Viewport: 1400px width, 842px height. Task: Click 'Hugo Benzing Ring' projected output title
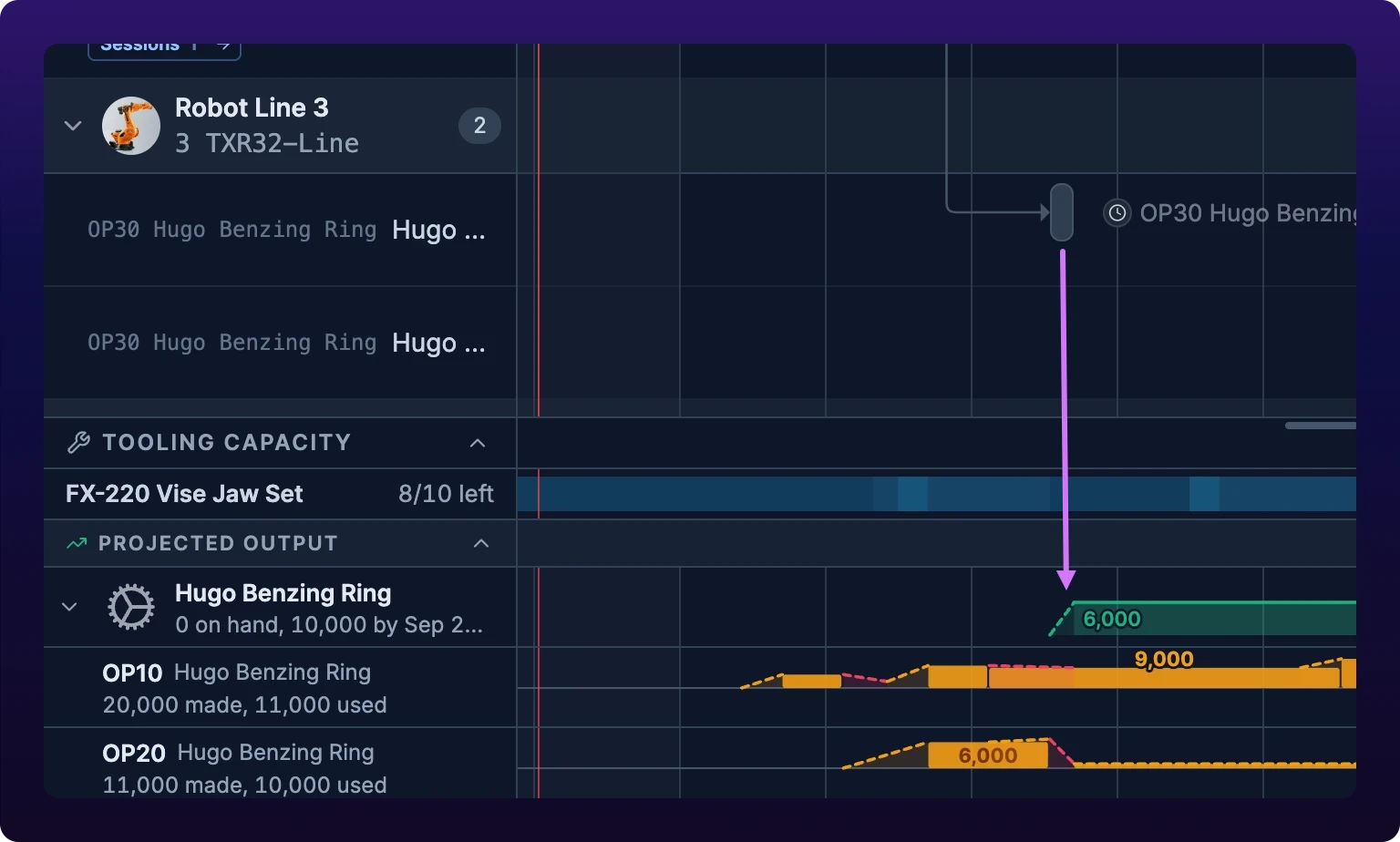click(283, 593)
